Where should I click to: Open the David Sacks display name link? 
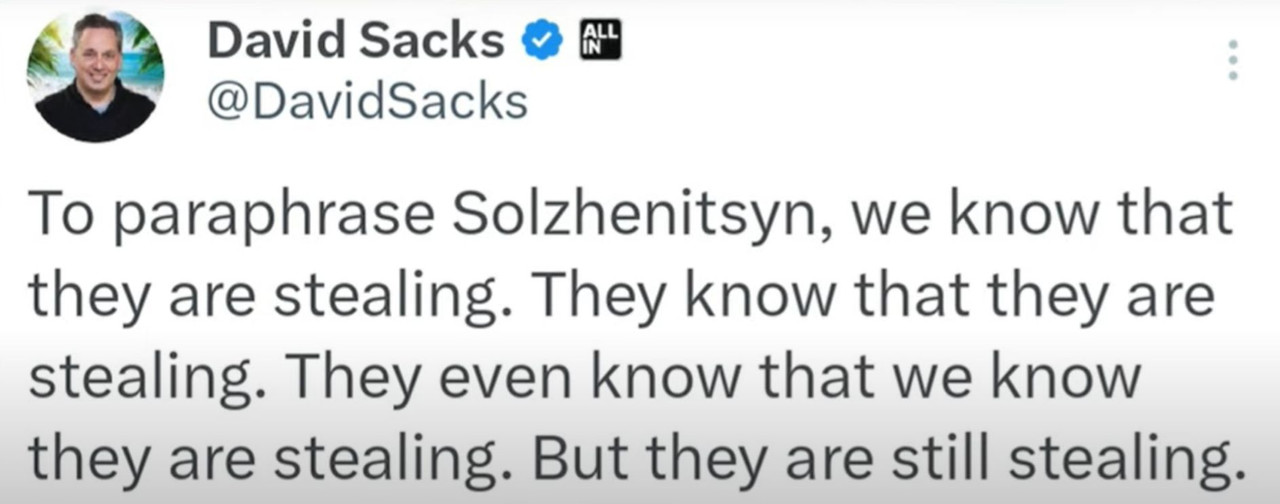(355, 42)
